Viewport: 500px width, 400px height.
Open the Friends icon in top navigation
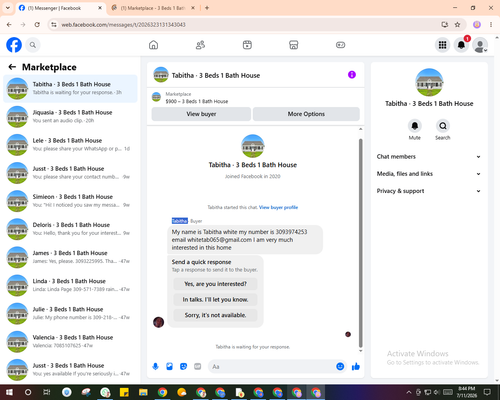[200, 45]
